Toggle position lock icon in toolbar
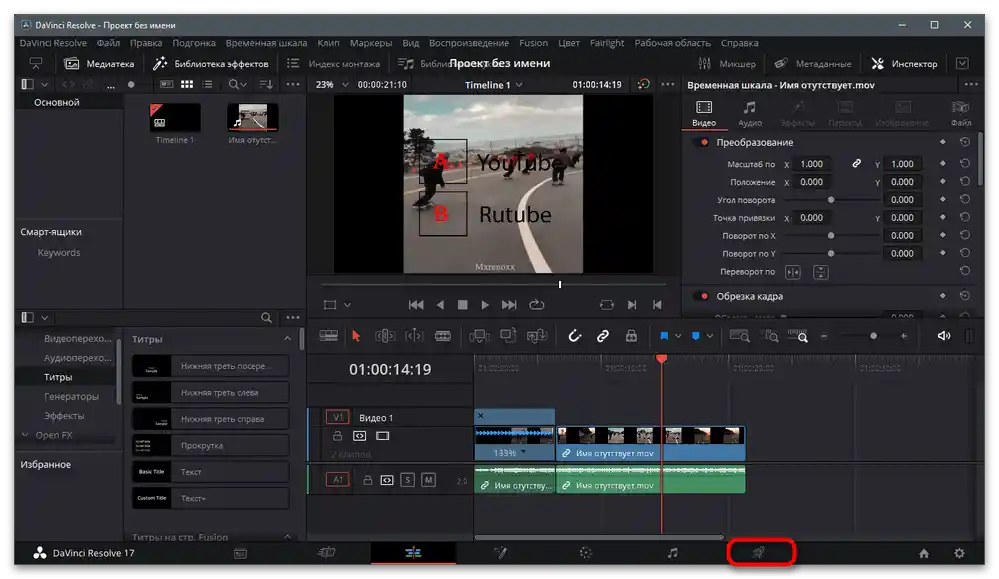Viewport: 999px width, 579px height. point(631,336)
